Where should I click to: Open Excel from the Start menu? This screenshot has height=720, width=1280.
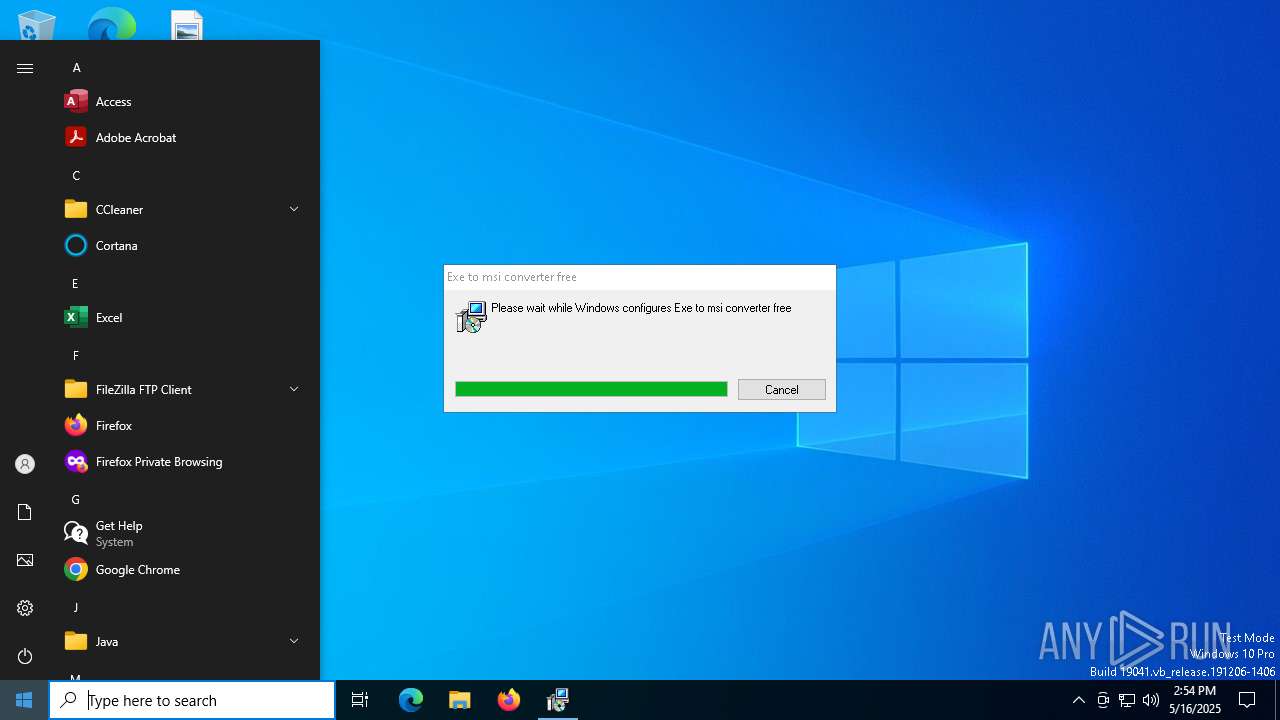coord(184,317)
